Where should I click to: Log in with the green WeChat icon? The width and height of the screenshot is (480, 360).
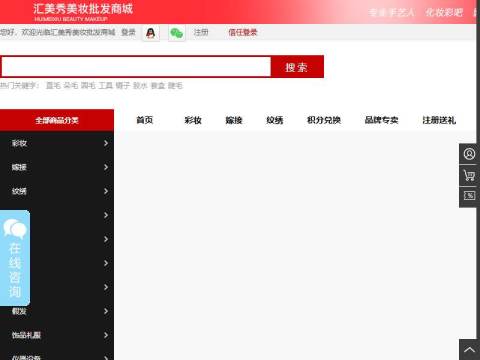[176, 33]
